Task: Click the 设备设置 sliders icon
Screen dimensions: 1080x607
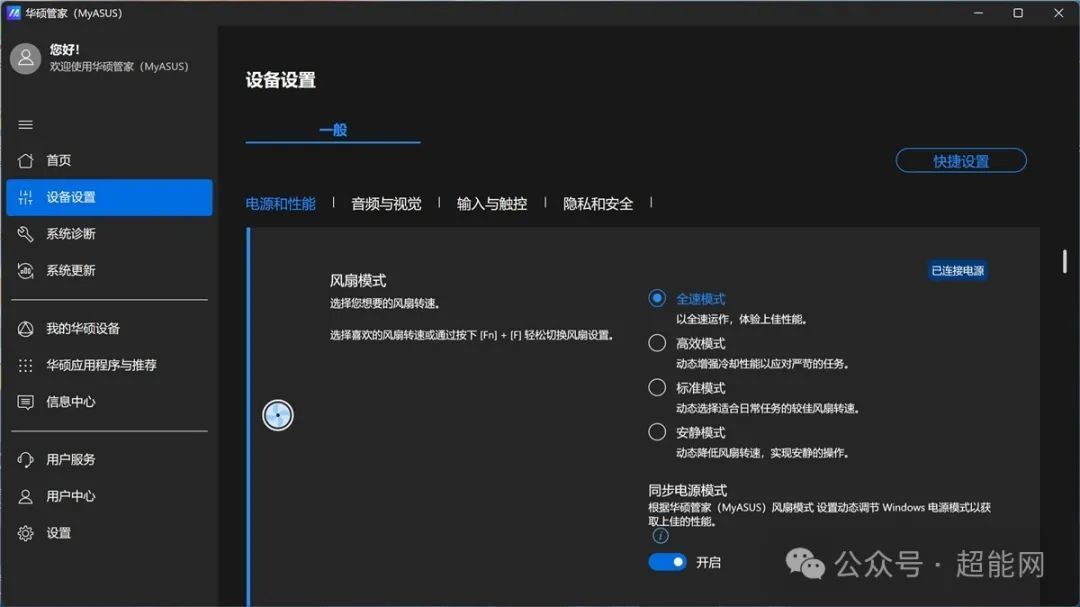Action: 25,197
